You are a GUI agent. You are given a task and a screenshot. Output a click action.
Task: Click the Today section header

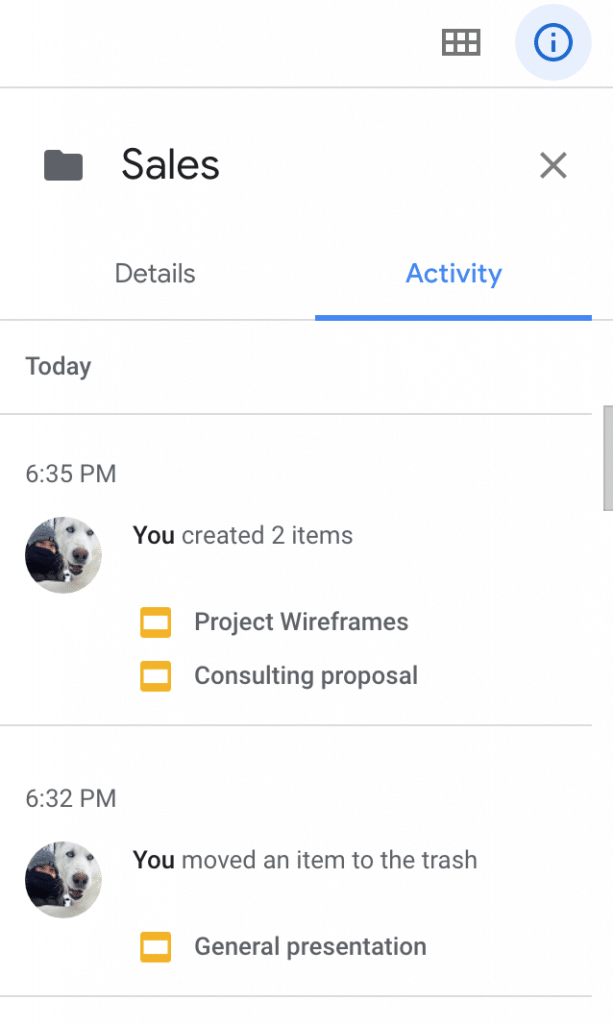pyautogui.click(x=58, y=366)
